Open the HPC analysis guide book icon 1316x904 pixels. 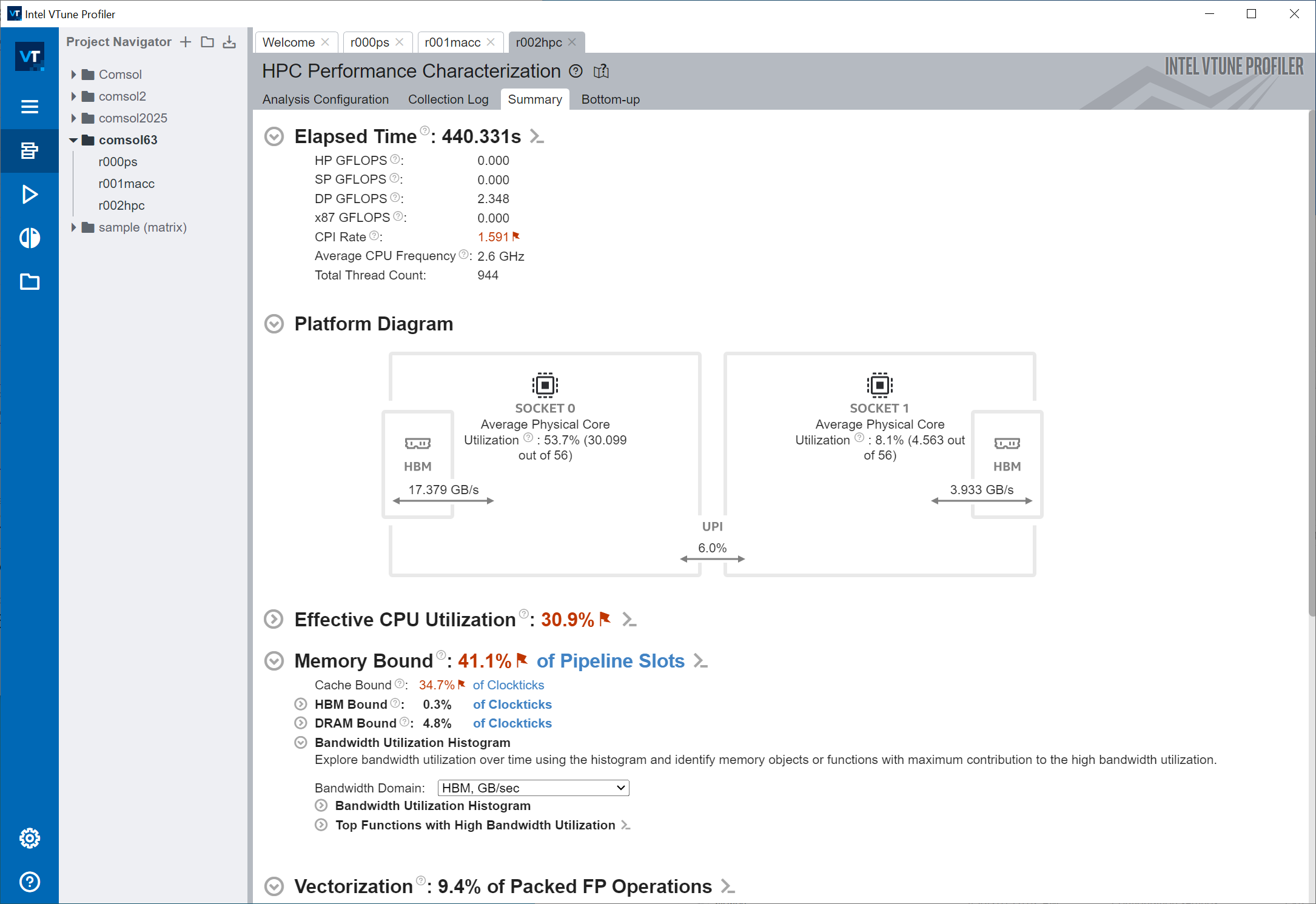click(x=601, y=72)
